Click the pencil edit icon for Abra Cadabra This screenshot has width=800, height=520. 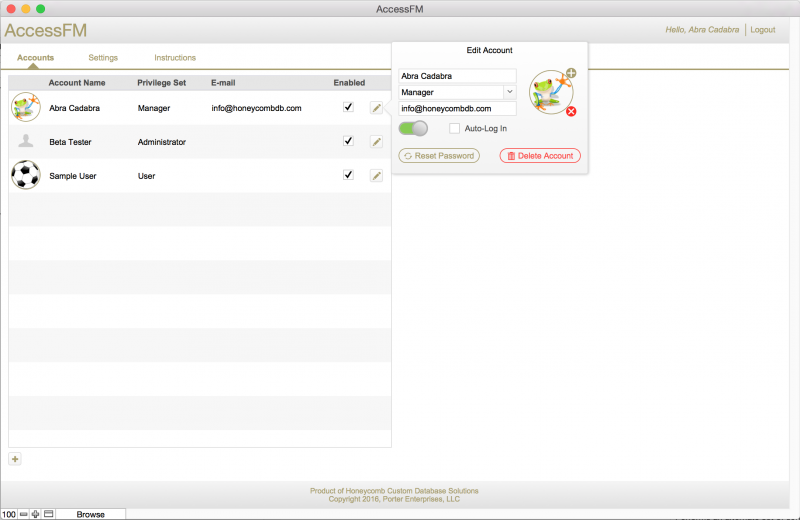point(376,108)
